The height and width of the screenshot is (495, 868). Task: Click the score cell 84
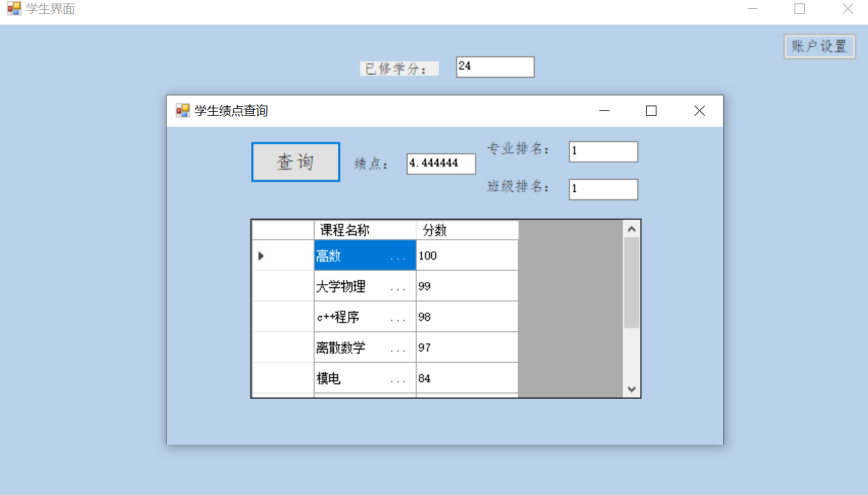[467, 378]
